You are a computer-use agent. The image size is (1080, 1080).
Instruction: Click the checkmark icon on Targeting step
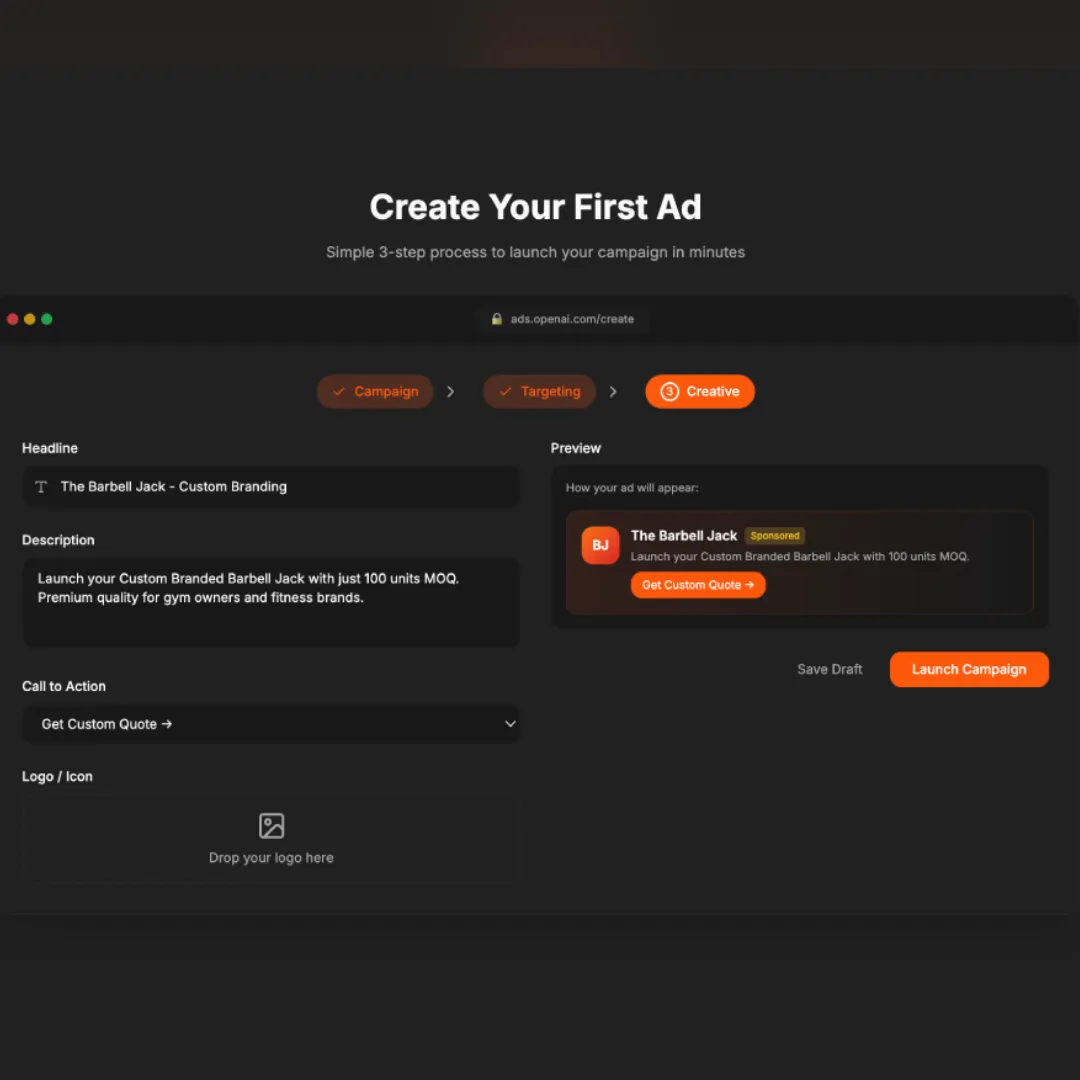506,391
